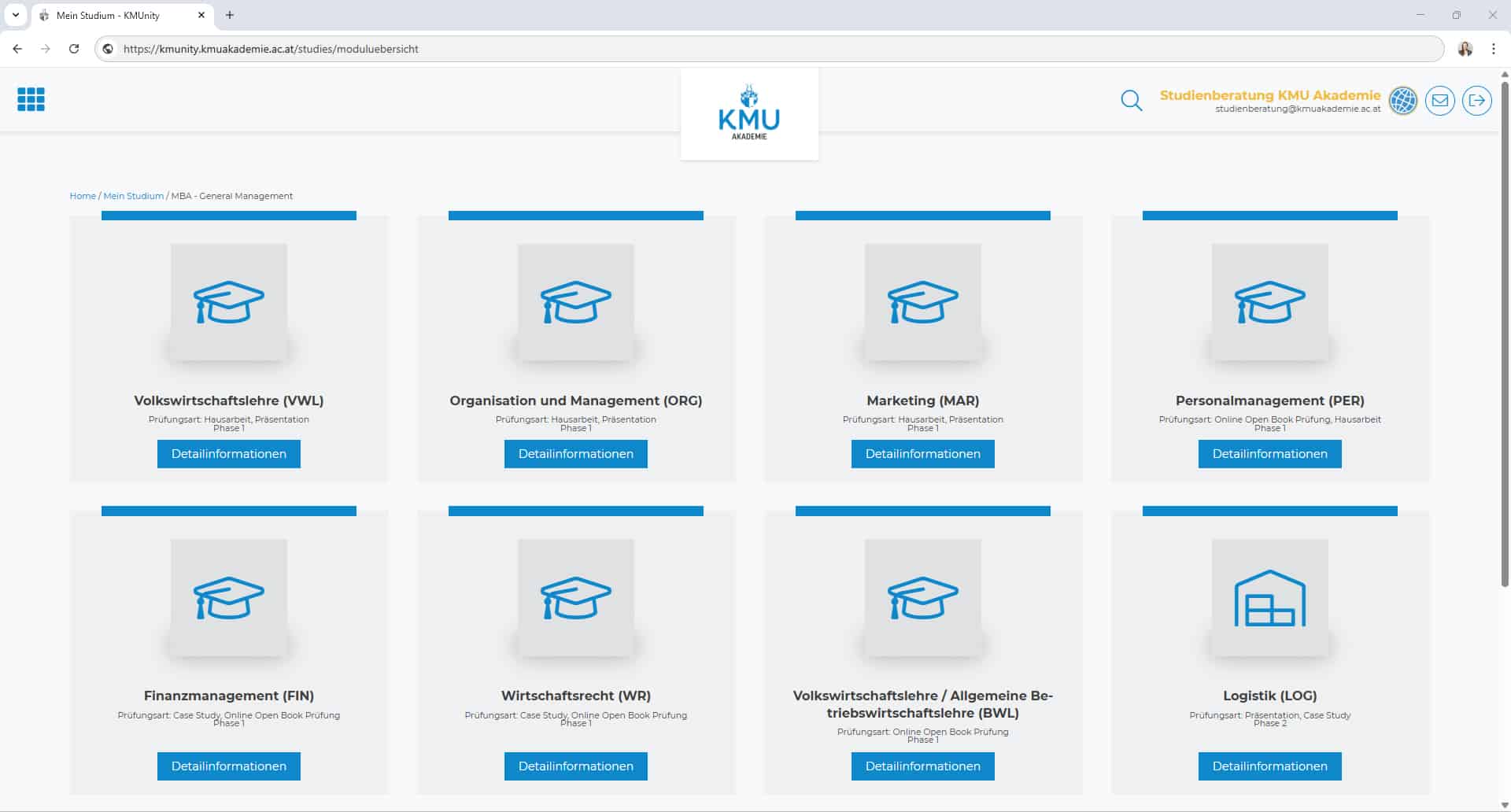Click the Finanzmanagement (FIN) module title
Viewport: 1511px width, 812px height.
[x=229, y=696]
